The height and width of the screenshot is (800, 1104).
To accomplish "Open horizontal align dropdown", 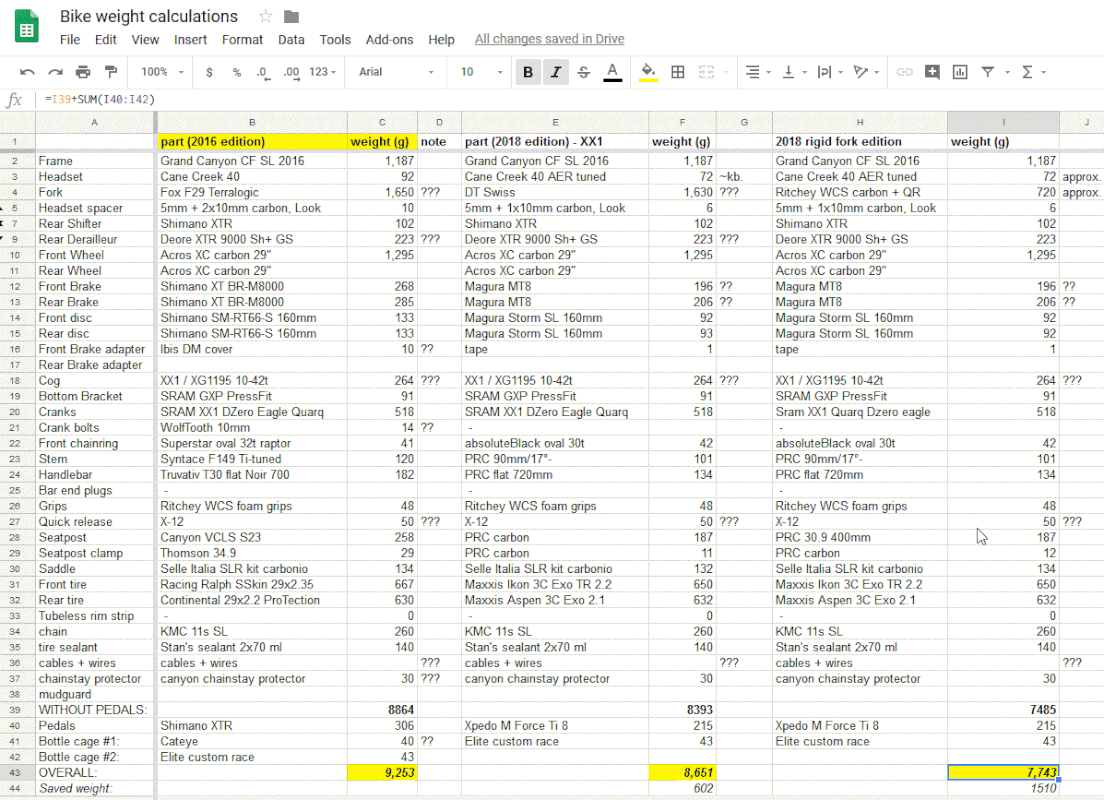I will tap(758, 72).
